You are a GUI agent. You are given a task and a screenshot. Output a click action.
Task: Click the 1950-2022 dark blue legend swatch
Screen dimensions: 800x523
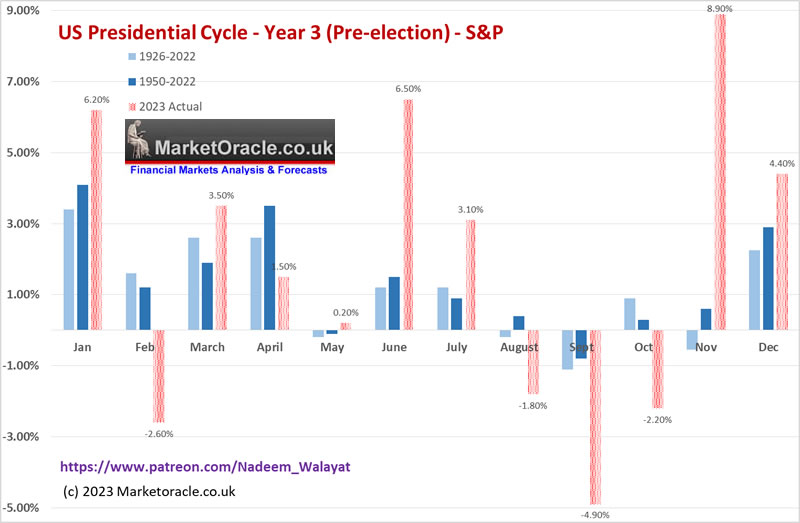133,80
